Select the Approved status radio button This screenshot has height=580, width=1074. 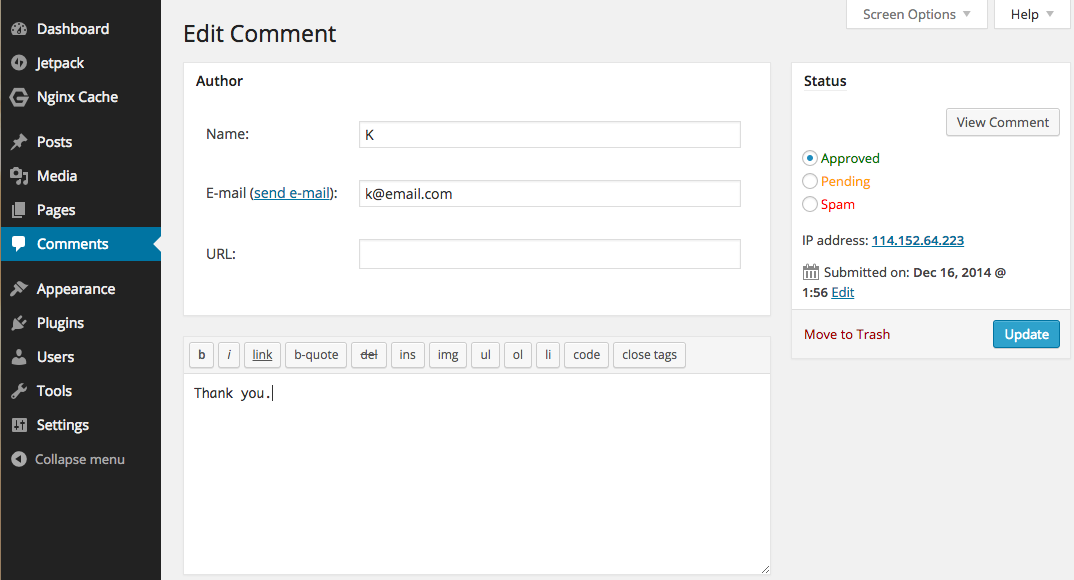pos(810,158)
